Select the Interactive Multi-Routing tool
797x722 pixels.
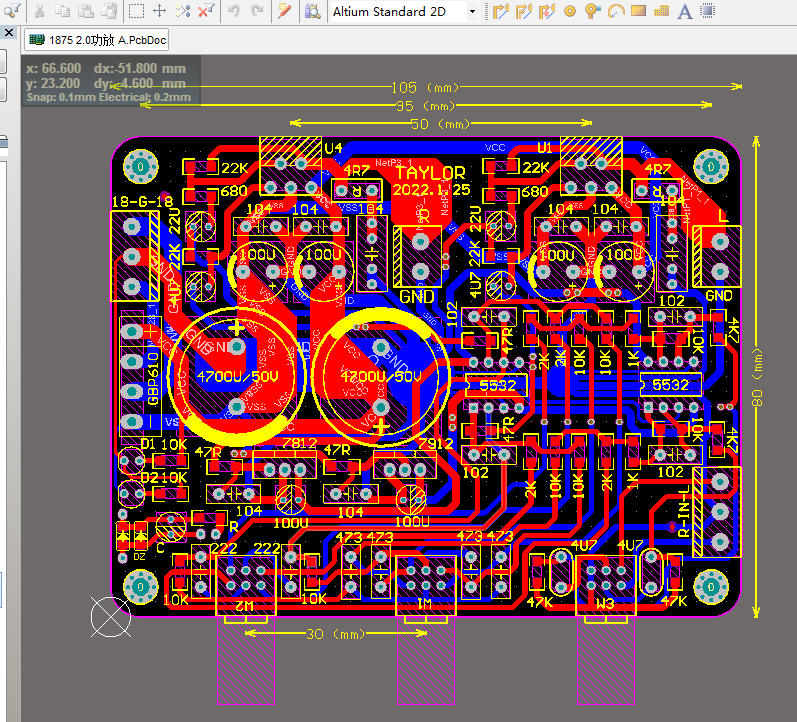(547, 11)
